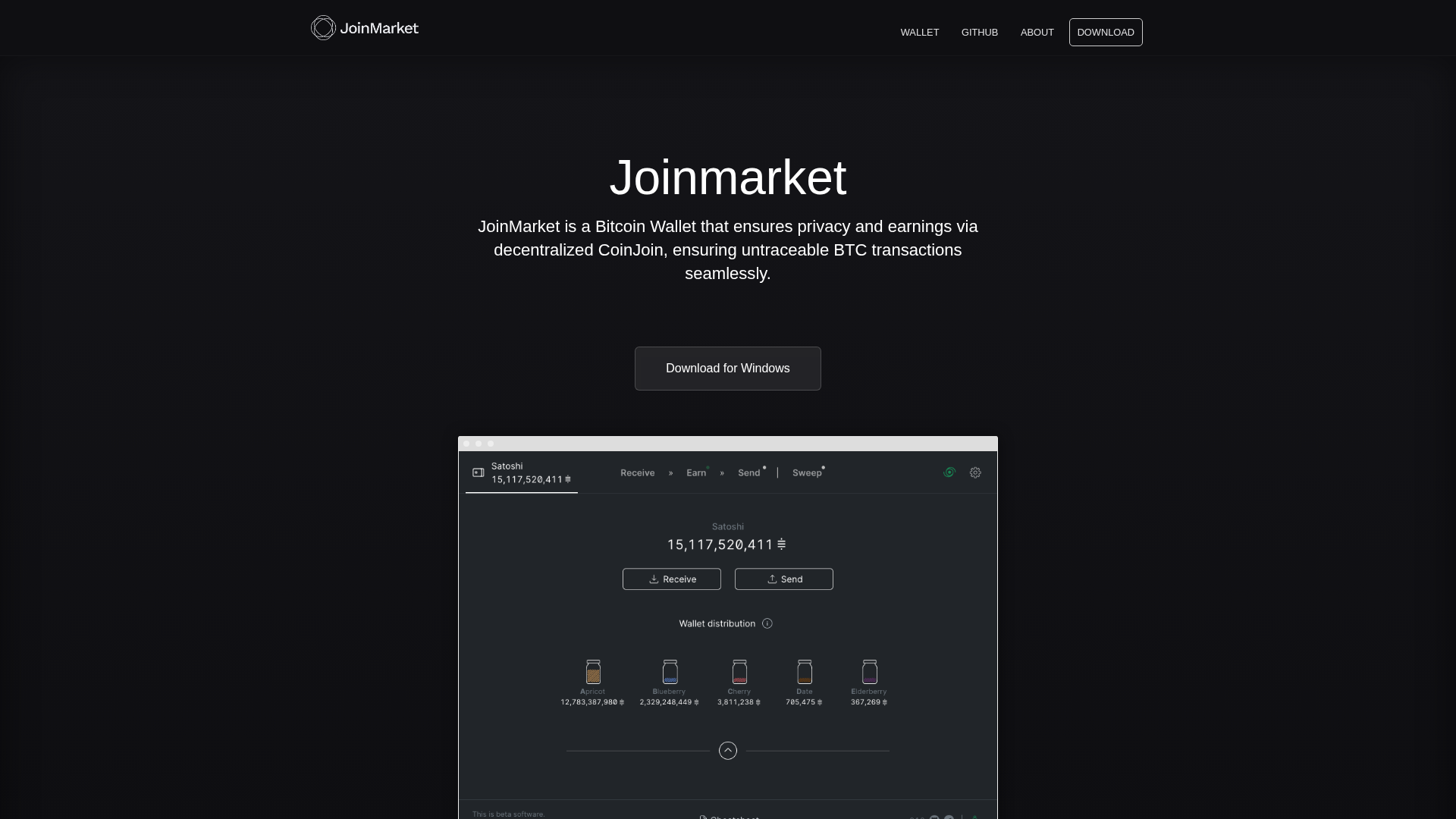This screenshot has width=1456, height=819.
Task: Click the wallet icon next to Satoshi
Action: [x=479, y=472]
